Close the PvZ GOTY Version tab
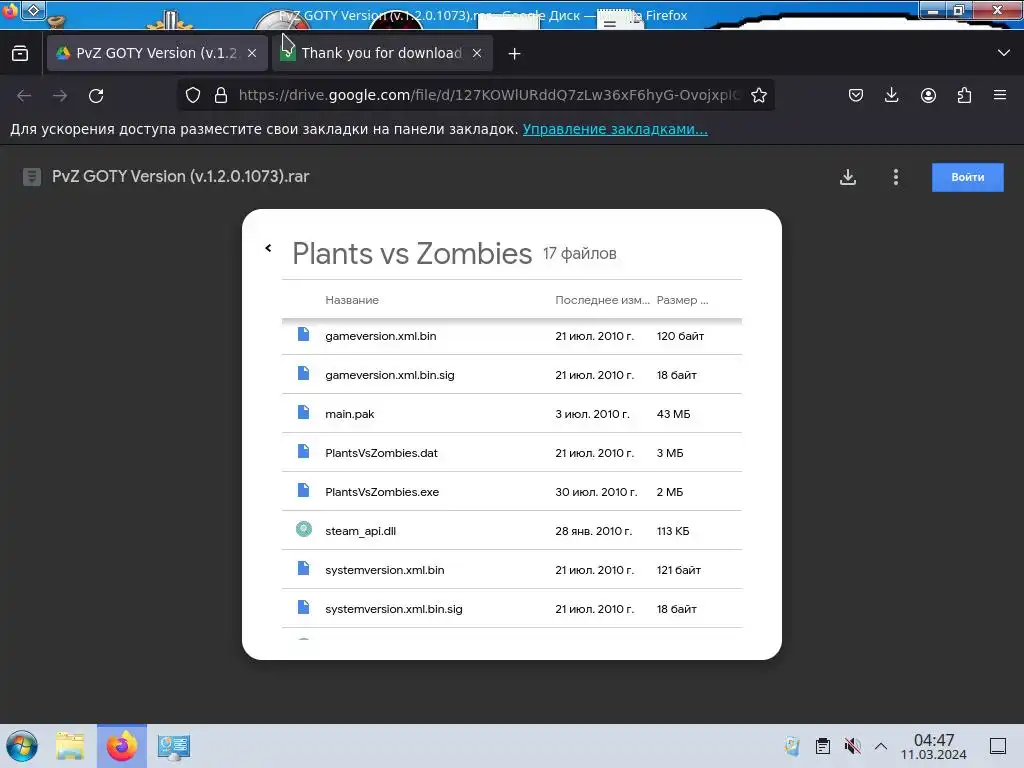 pyautogui.click(x=252, y=53)
